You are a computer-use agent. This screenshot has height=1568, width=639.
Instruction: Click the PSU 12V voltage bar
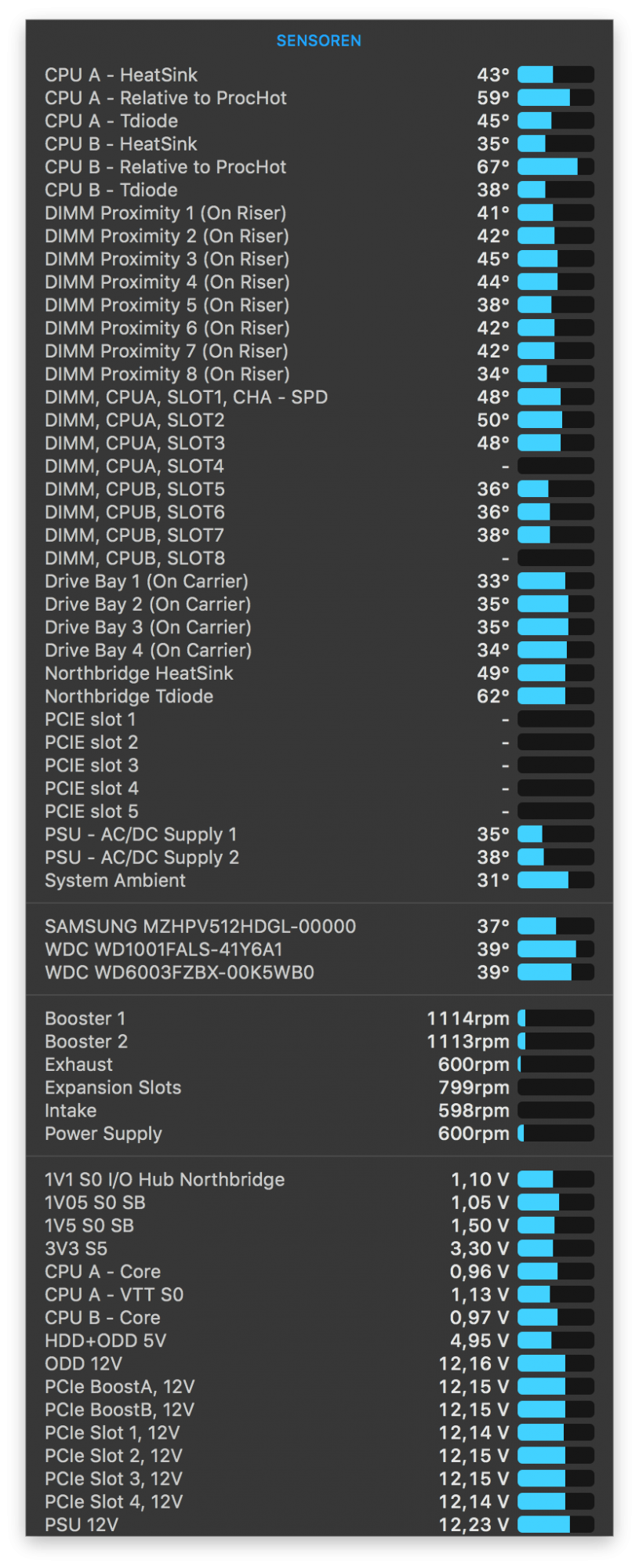(x=555, y=1526)
